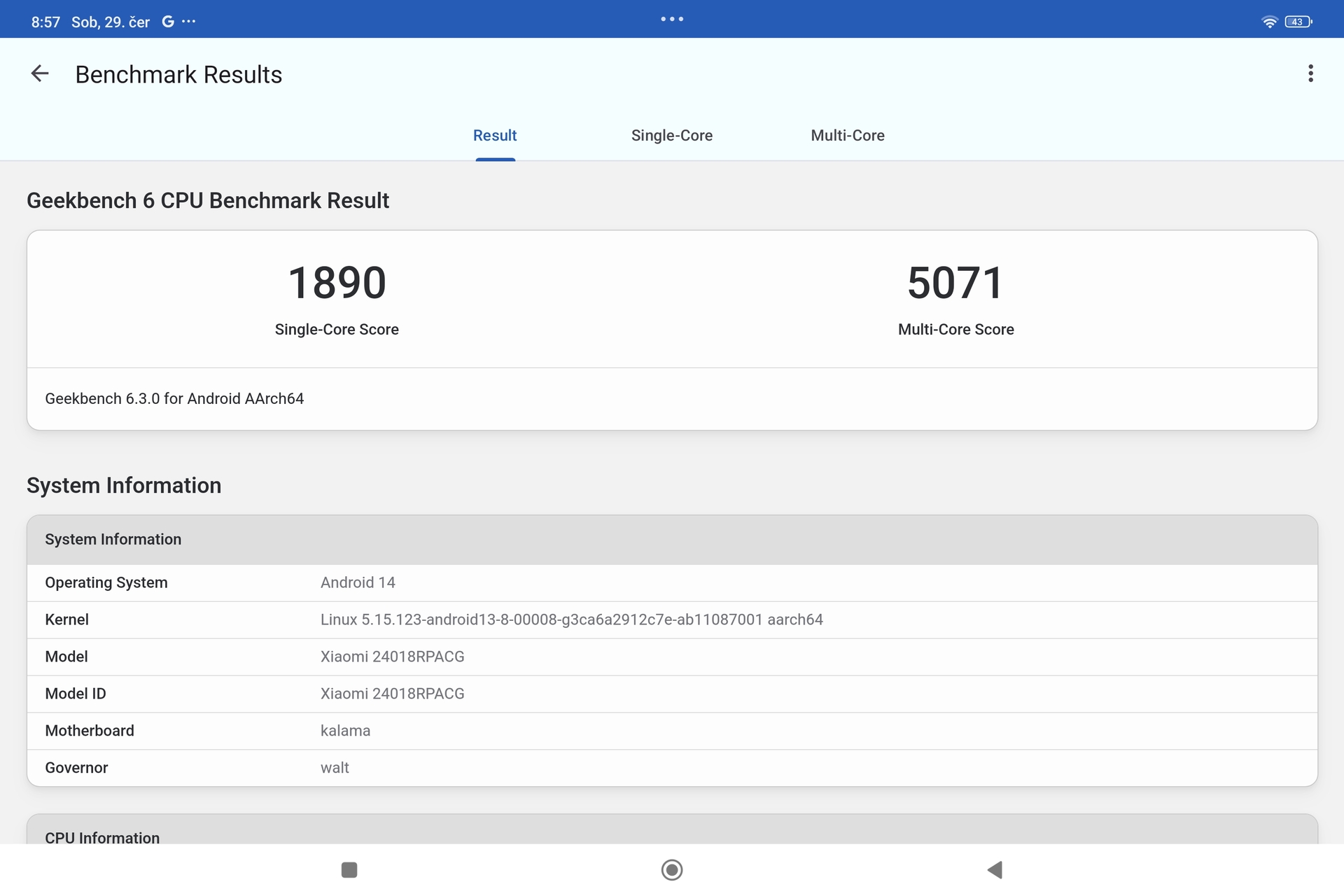Select the Result tab
1344x896 pixels.
pos(495,135)
